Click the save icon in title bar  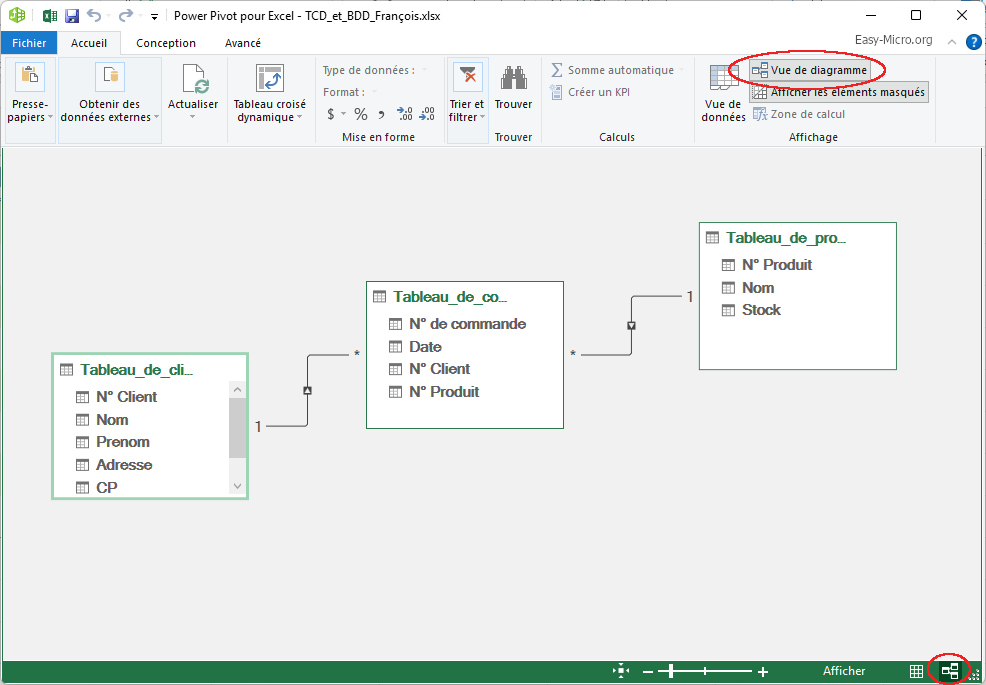pos(71,16)
